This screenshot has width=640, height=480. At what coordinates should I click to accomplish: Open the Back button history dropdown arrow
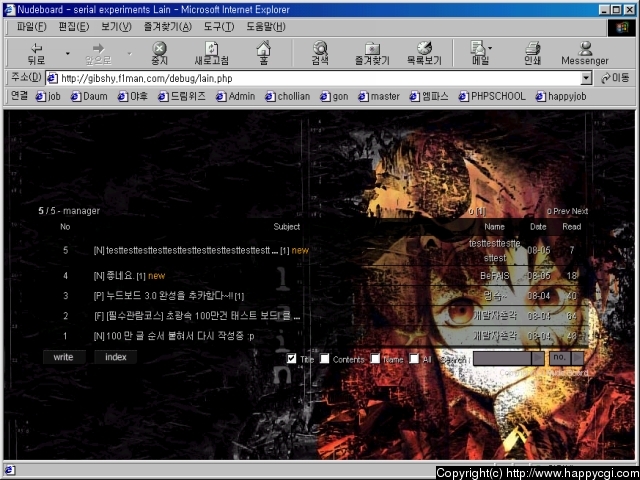pos(67,53)
